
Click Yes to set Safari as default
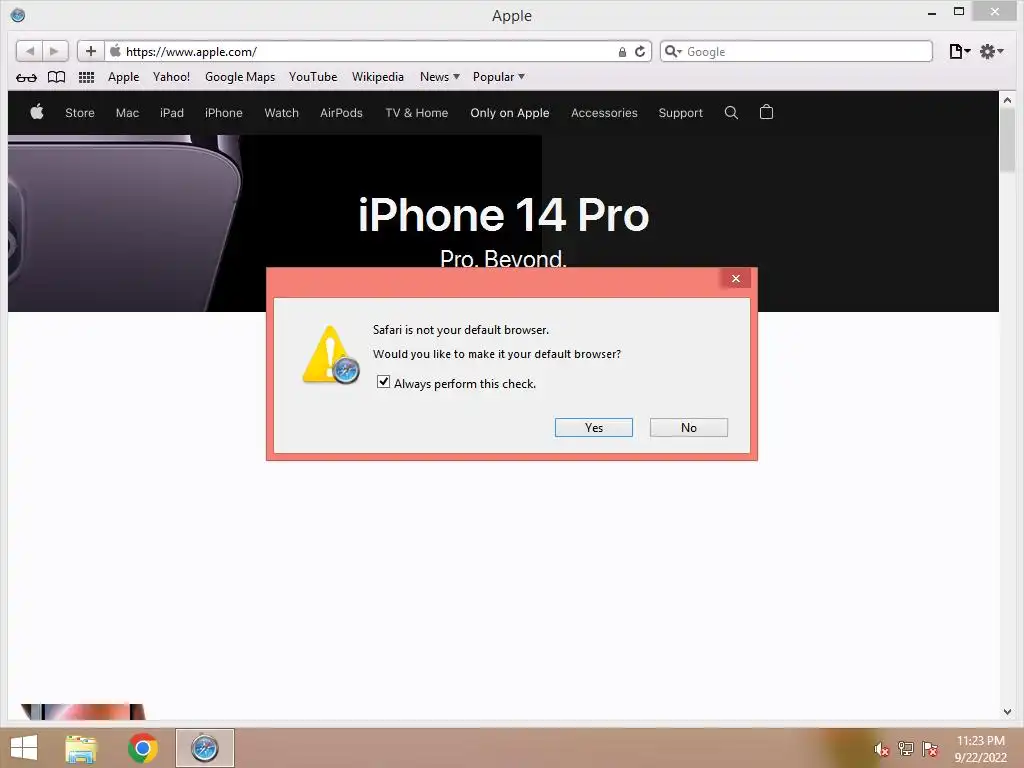594,428
